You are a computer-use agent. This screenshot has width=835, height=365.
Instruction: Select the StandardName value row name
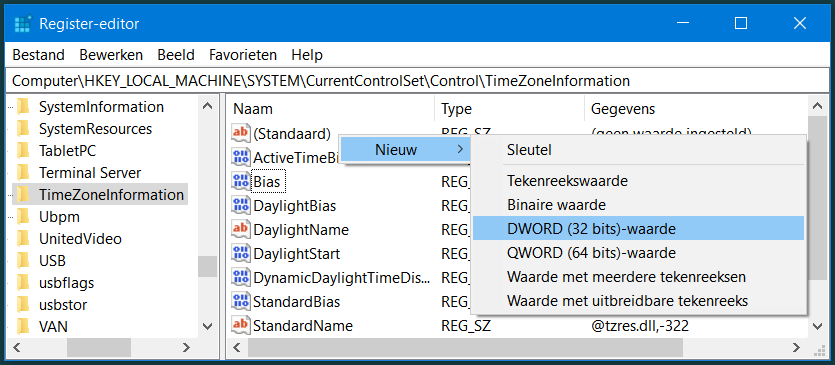tap(302, 325)
